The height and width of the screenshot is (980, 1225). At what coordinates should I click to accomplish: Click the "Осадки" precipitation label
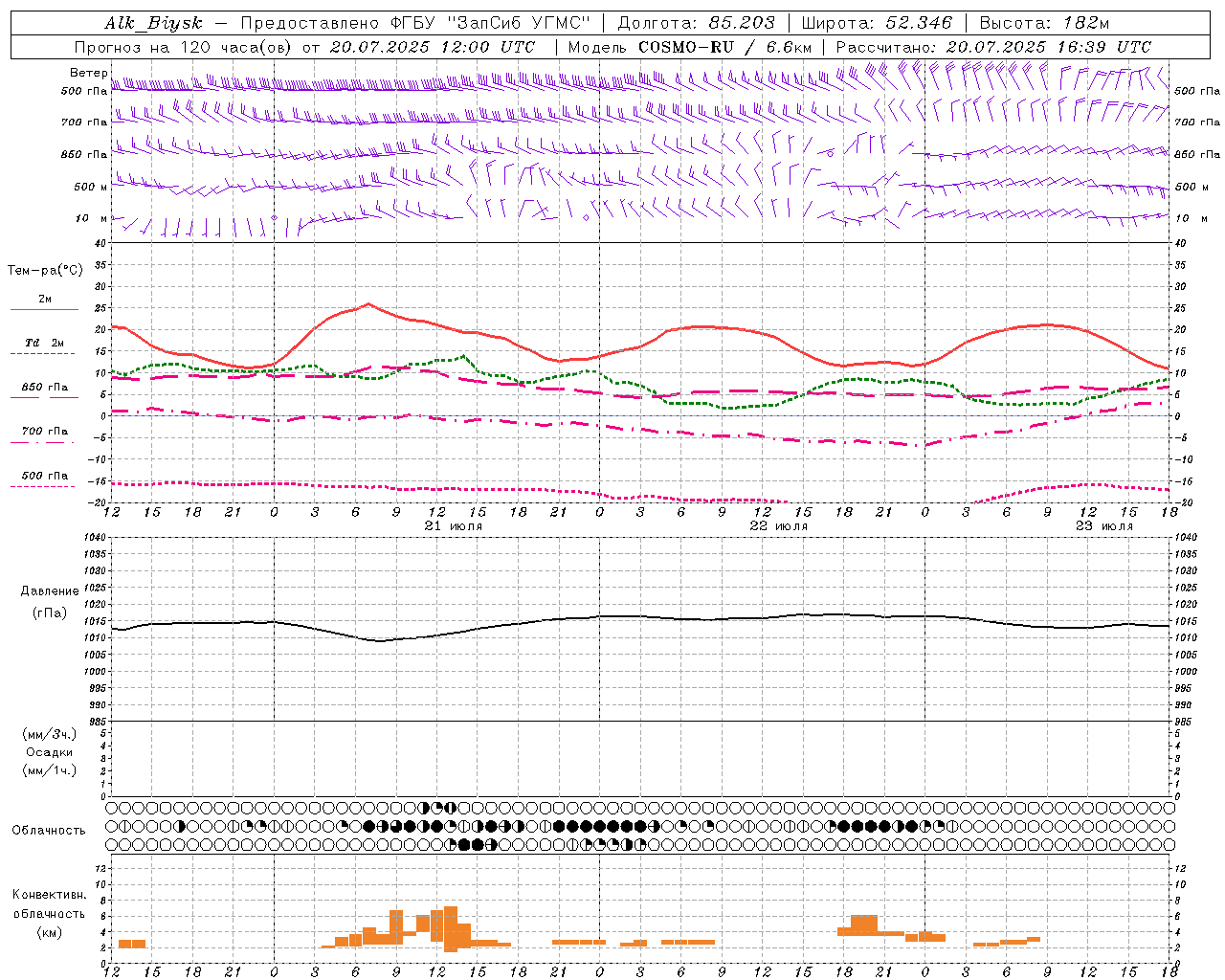[x=50, y=752]
